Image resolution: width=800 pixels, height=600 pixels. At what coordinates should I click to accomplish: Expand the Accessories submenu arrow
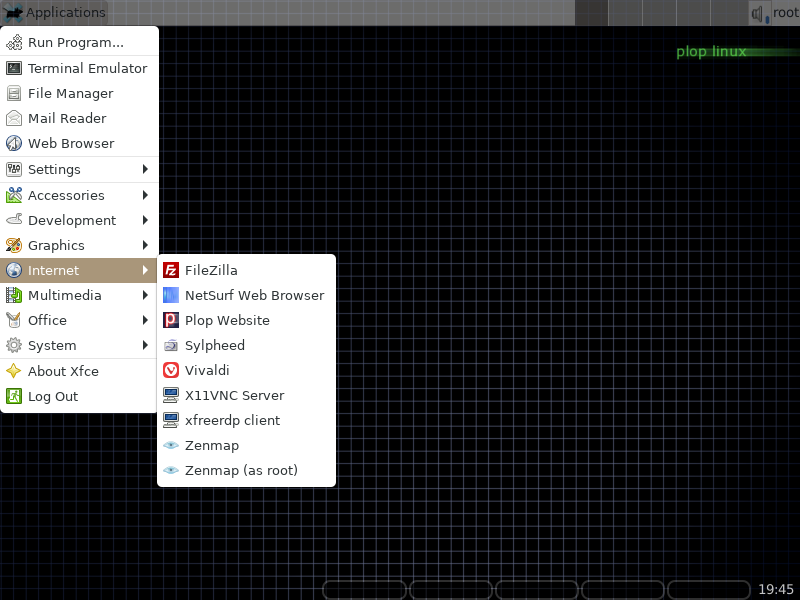coord(145,195)
